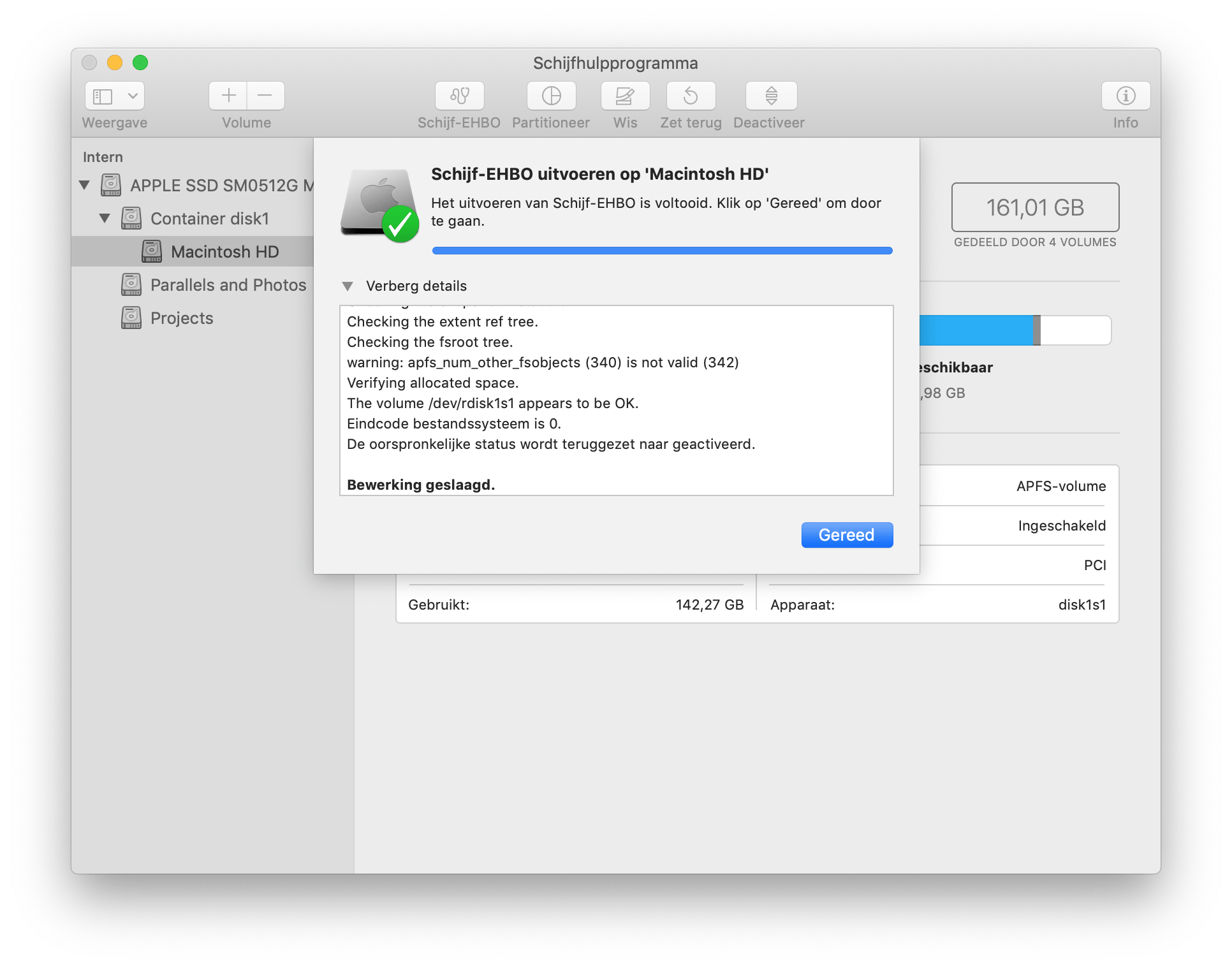This screenshot has width=1232, height=968.
Task: Select Parallels and Photos volume
Action: click(228, 285)
